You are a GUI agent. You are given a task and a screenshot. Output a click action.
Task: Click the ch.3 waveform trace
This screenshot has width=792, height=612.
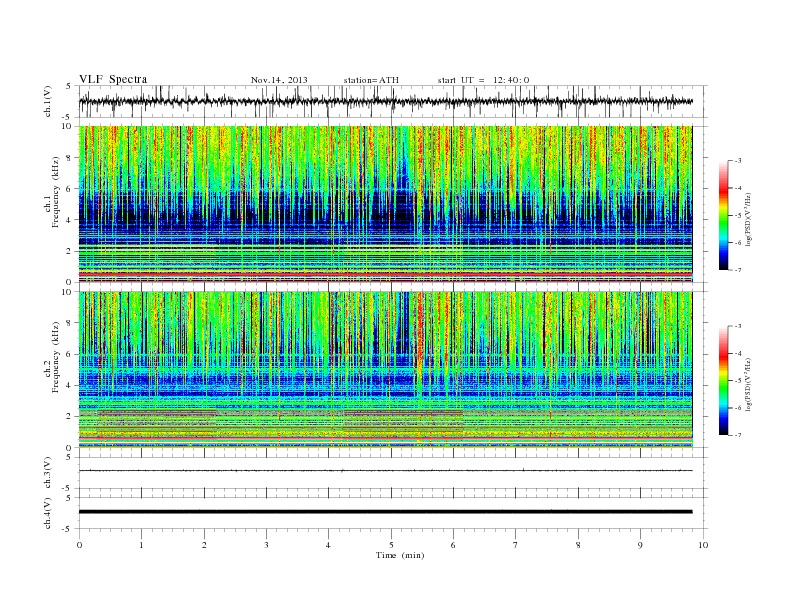pos(385,471)
